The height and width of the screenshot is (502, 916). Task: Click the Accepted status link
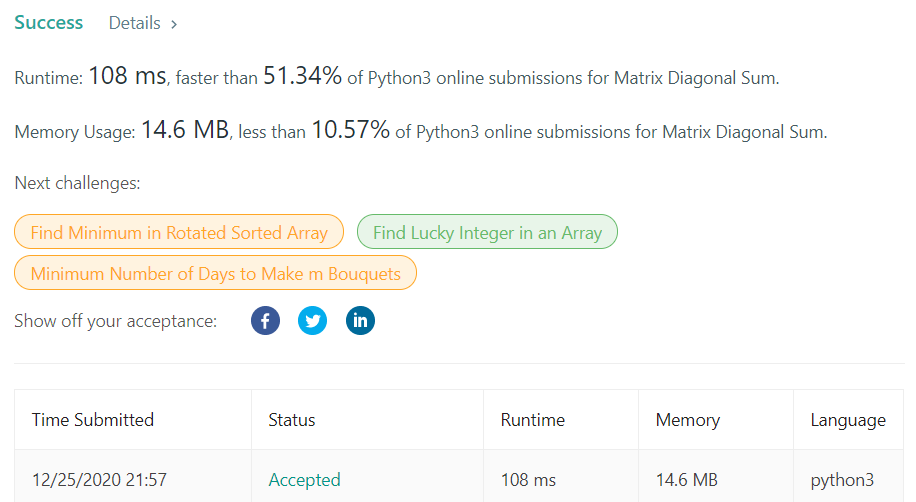click(x=304, y=480)
